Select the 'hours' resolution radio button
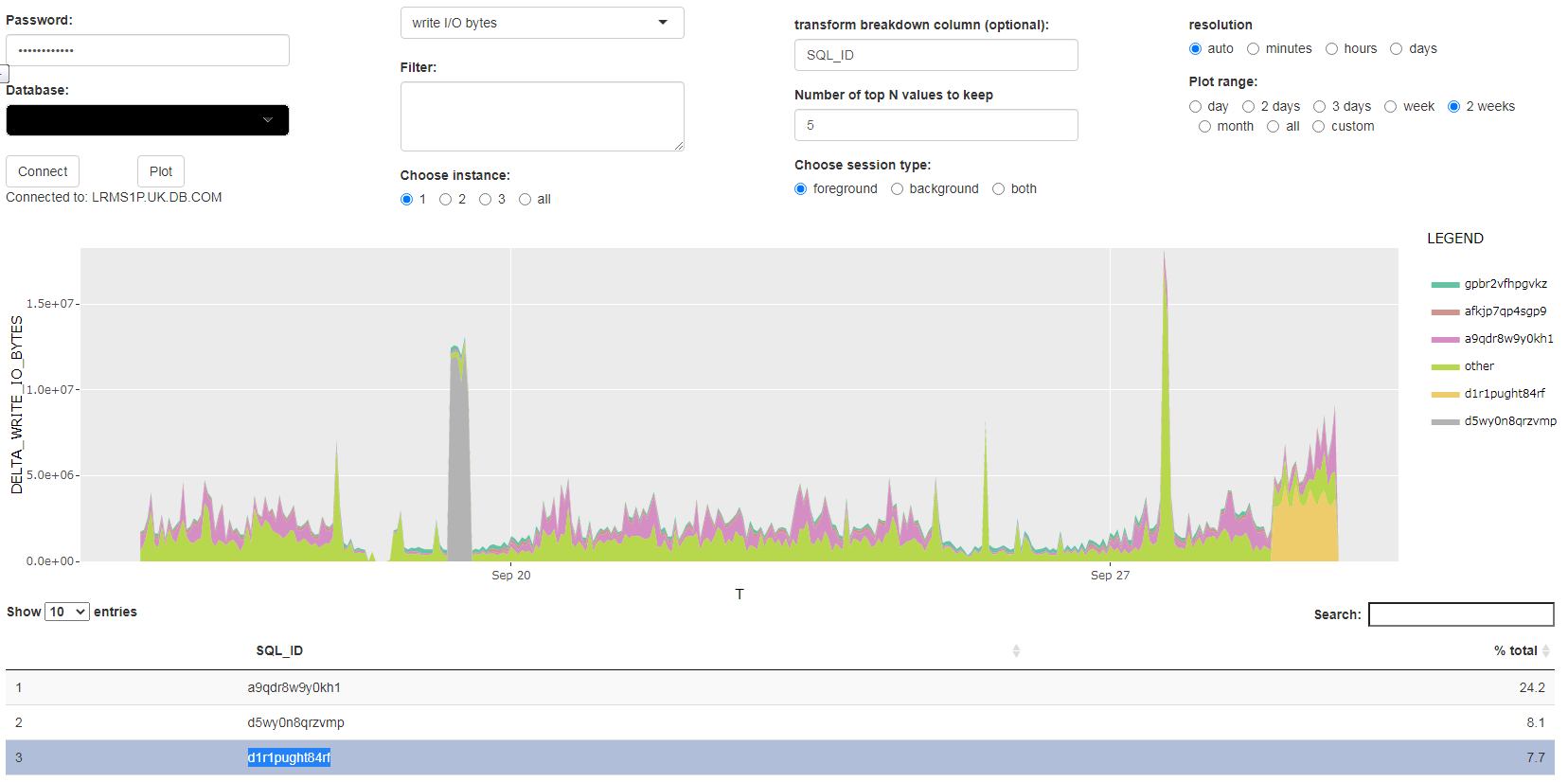This screenshot has width=1568, height=782. click(x=1332, y=49)
